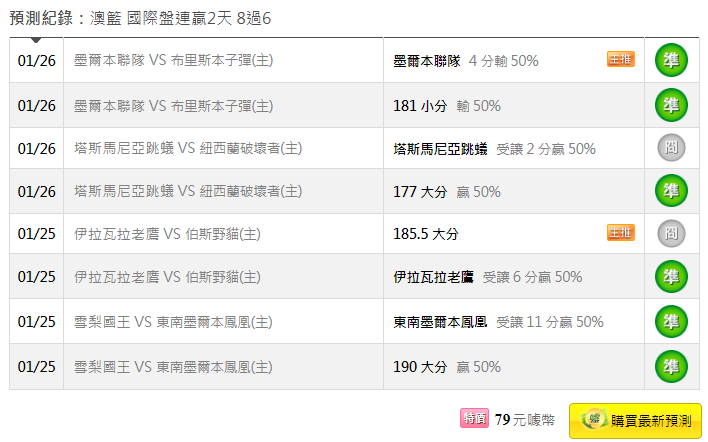The width and height of the screenshot is (708, 442).
Task: Click gray 冏 icon for 塔斯馬尼亞跳蟻 受讓 row
Action: pos(671,148)
